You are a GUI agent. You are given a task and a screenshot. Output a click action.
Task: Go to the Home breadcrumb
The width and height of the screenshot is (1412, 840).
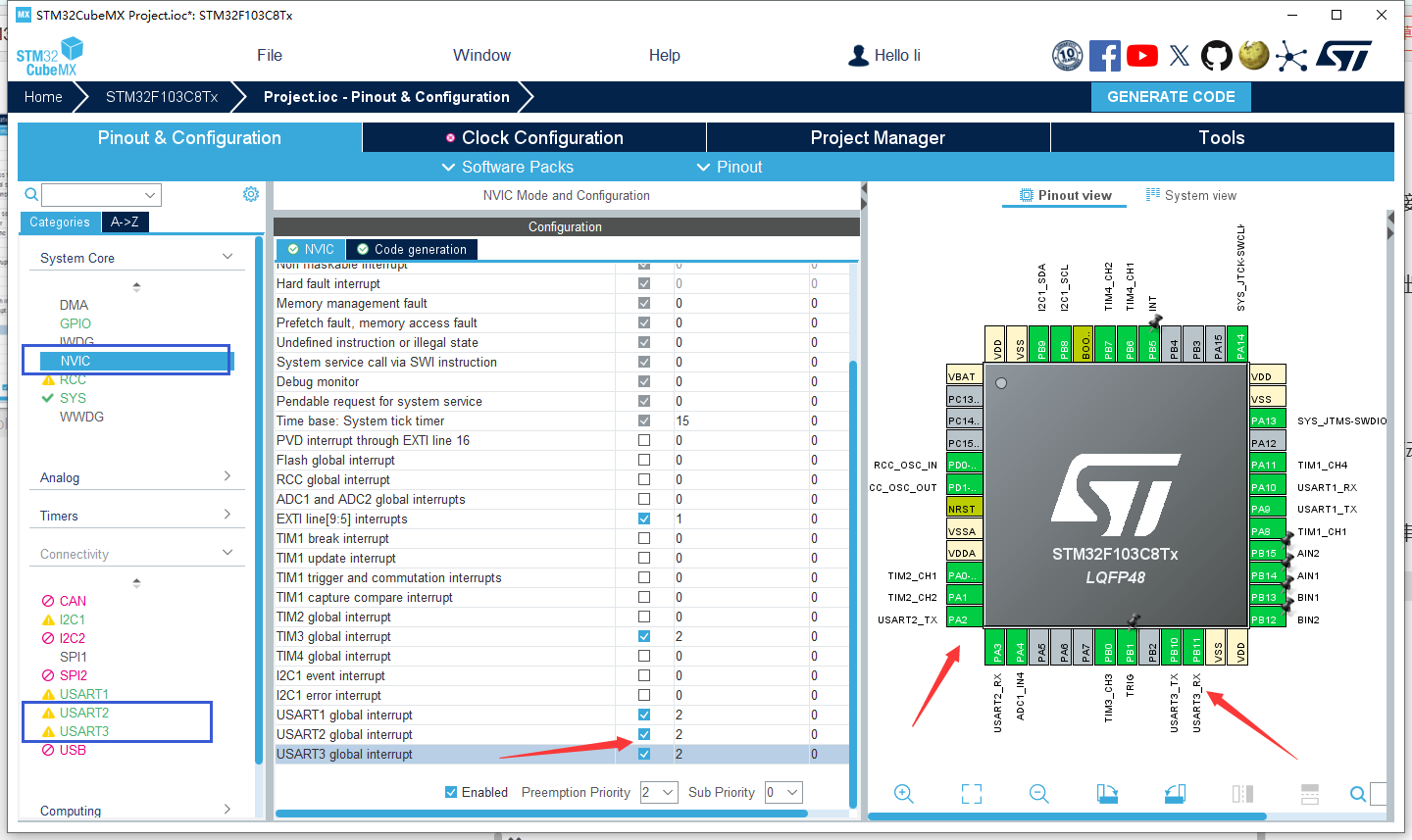tap(43, 96)
